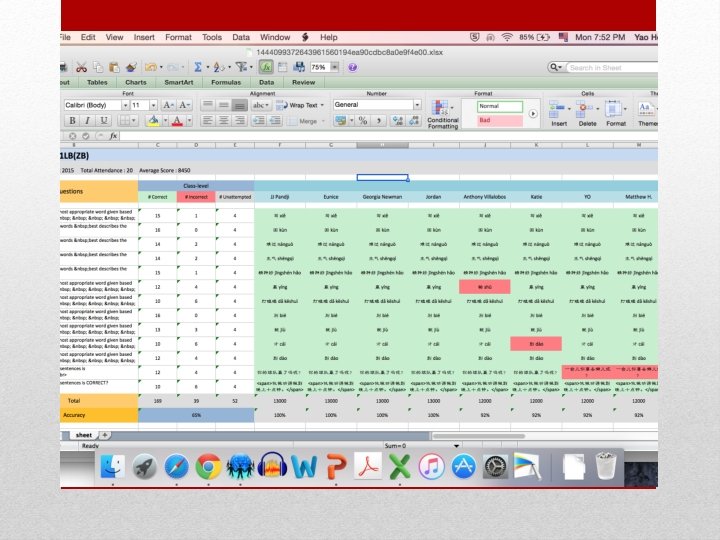Toggle Italic formatting
The width and height of the screenshot is (720, 540).
[88, 121]
